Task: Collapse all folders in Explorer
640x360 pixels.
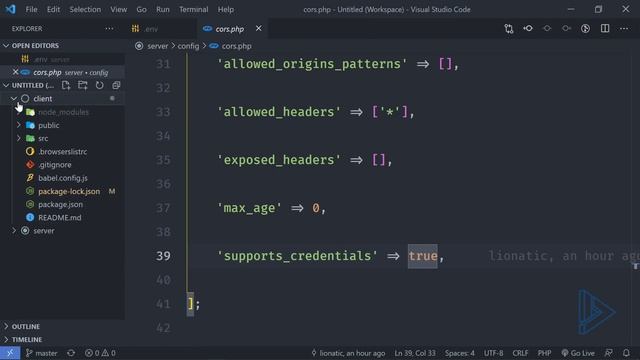Action: point(116,85)
